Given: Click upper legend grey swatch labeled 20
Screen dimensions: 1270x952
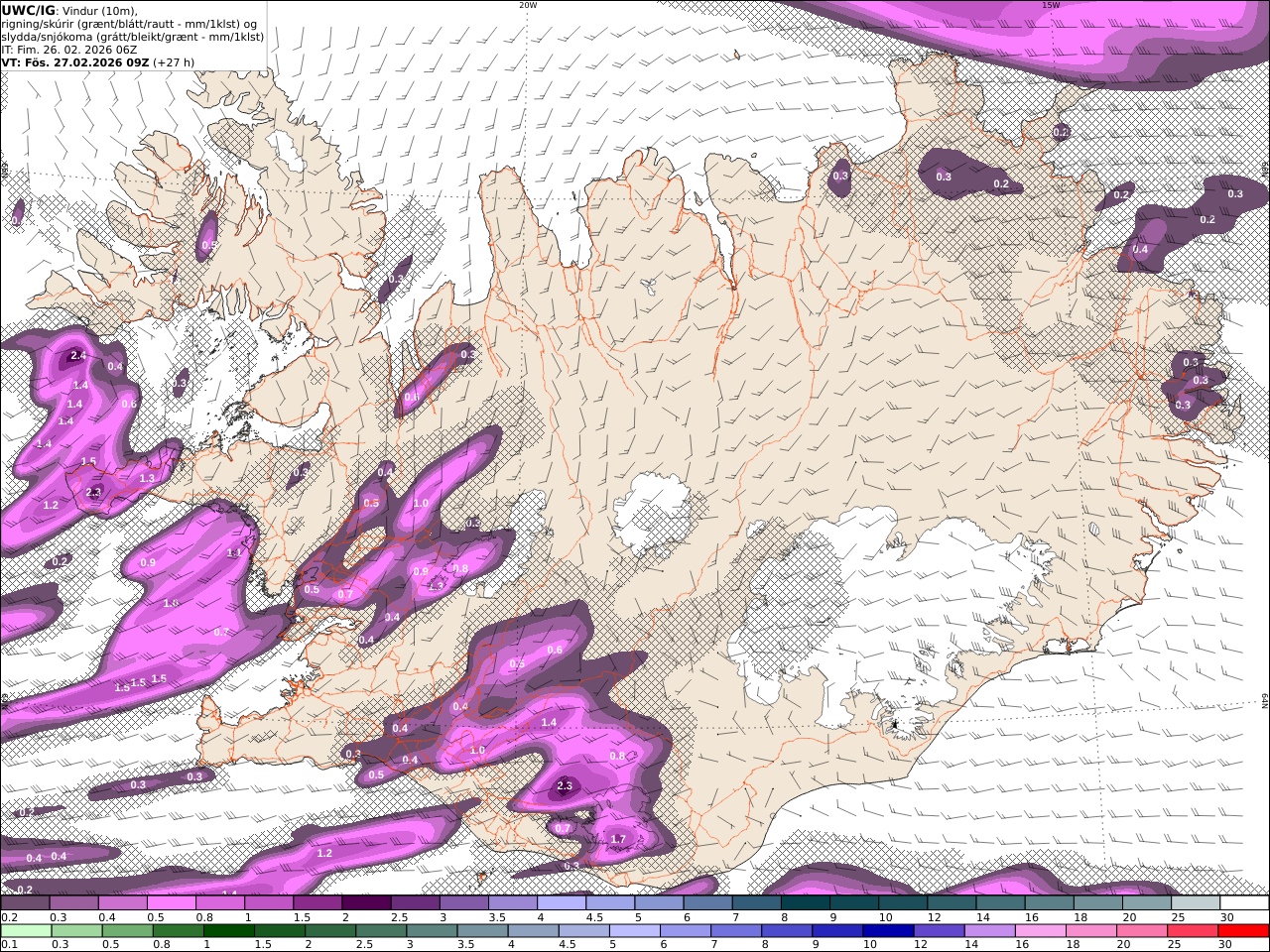Looking at the screenshot, I should click(1148, 903).
